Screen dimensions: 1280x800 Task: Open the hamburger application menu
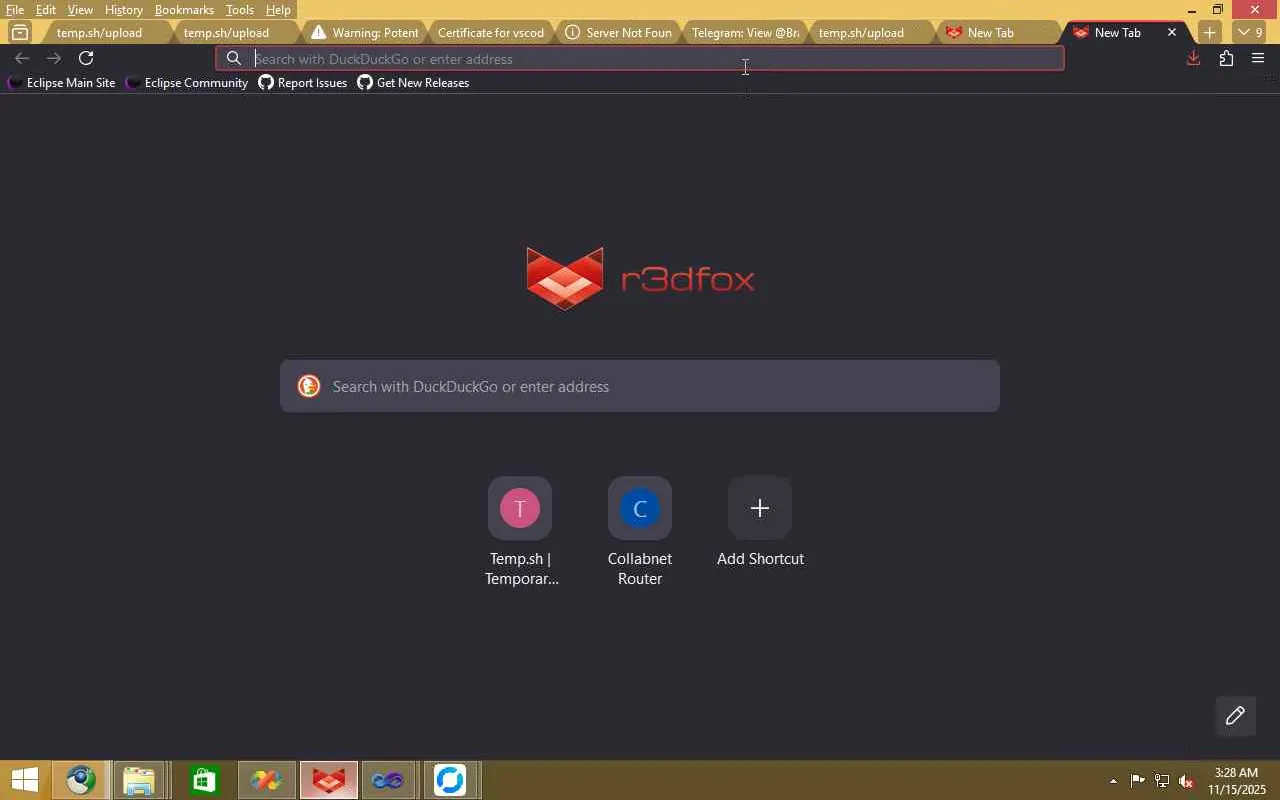[1258, 58]
